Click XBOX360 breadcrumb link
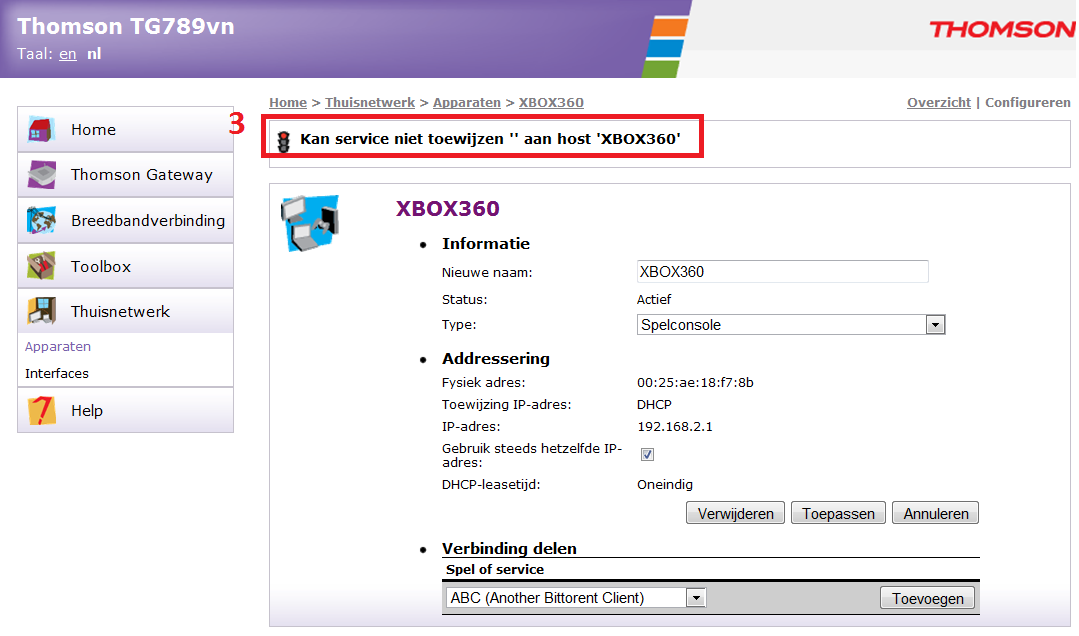Viewport: 1079px width, 636px height. coord(551,103)
